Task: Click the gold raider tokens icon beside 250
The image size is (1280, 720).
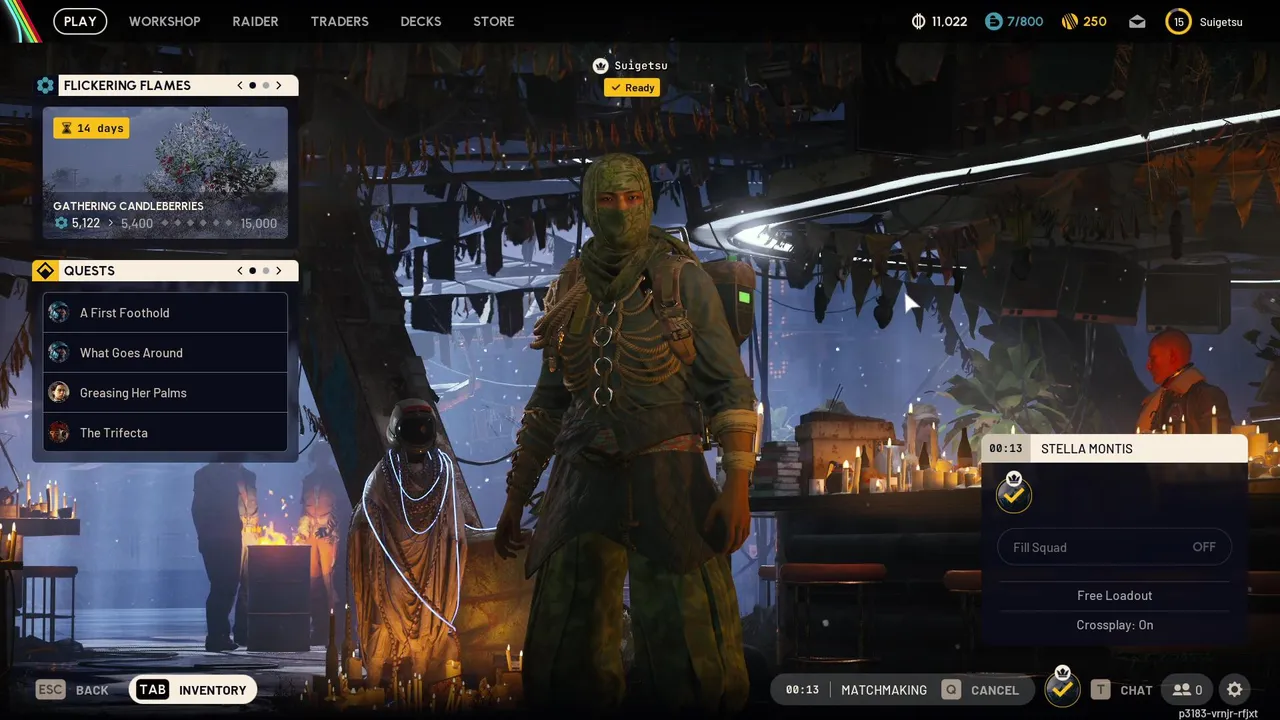Action: tap(1069, 21)
